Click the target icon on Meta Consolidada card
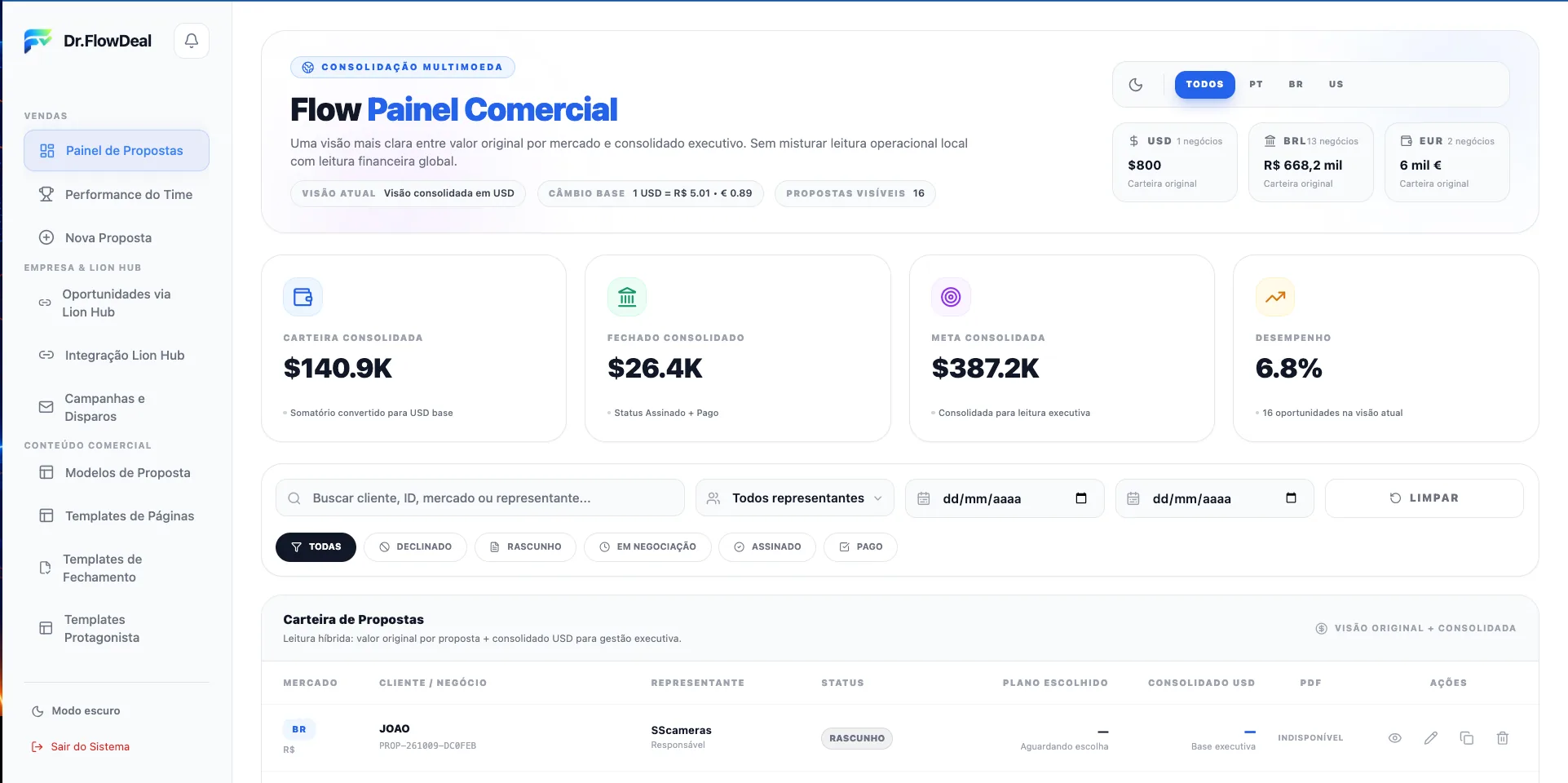The width and height of the screenshot is (1568, 783). 951,297
